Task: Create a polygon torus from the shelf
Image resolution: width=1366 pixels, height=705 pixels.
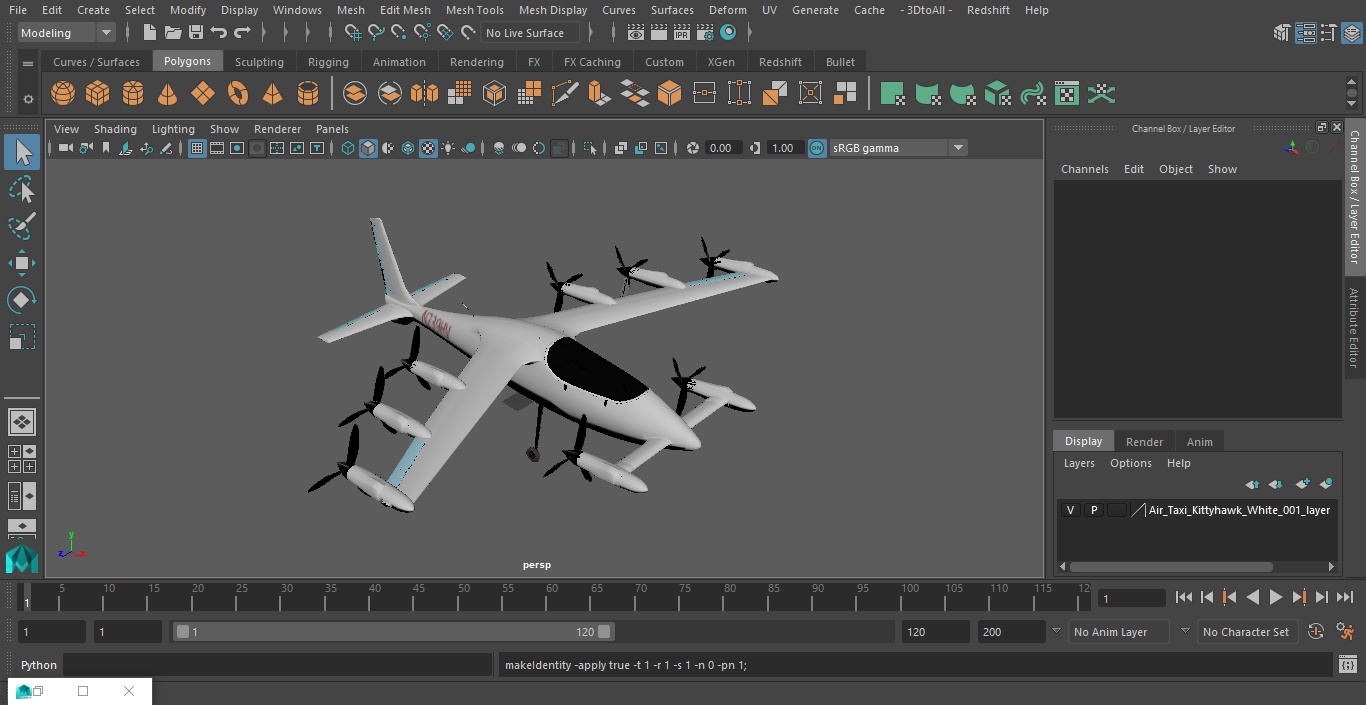Action: tap(238, 94)
